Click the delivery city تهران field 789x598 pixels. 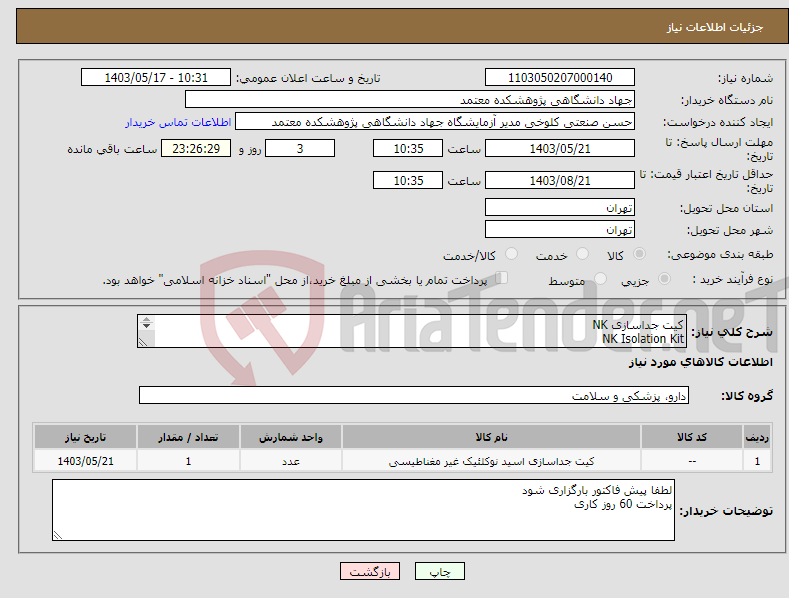click(x=560, y=230)
